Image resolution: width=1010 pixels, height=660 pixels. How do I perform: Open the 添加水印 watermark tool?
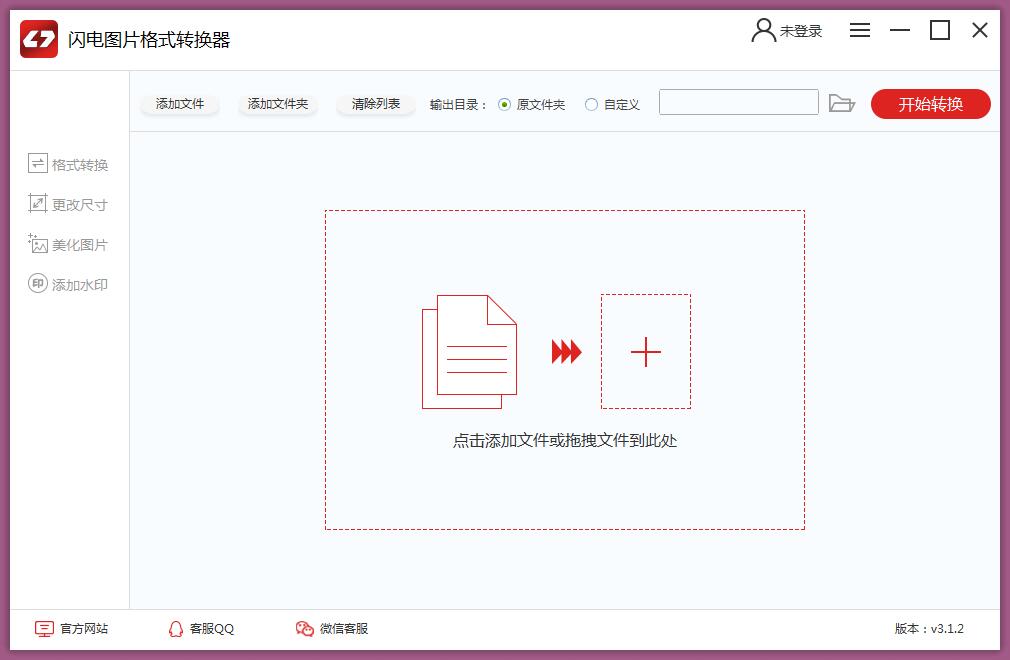[x=68, y=283]
